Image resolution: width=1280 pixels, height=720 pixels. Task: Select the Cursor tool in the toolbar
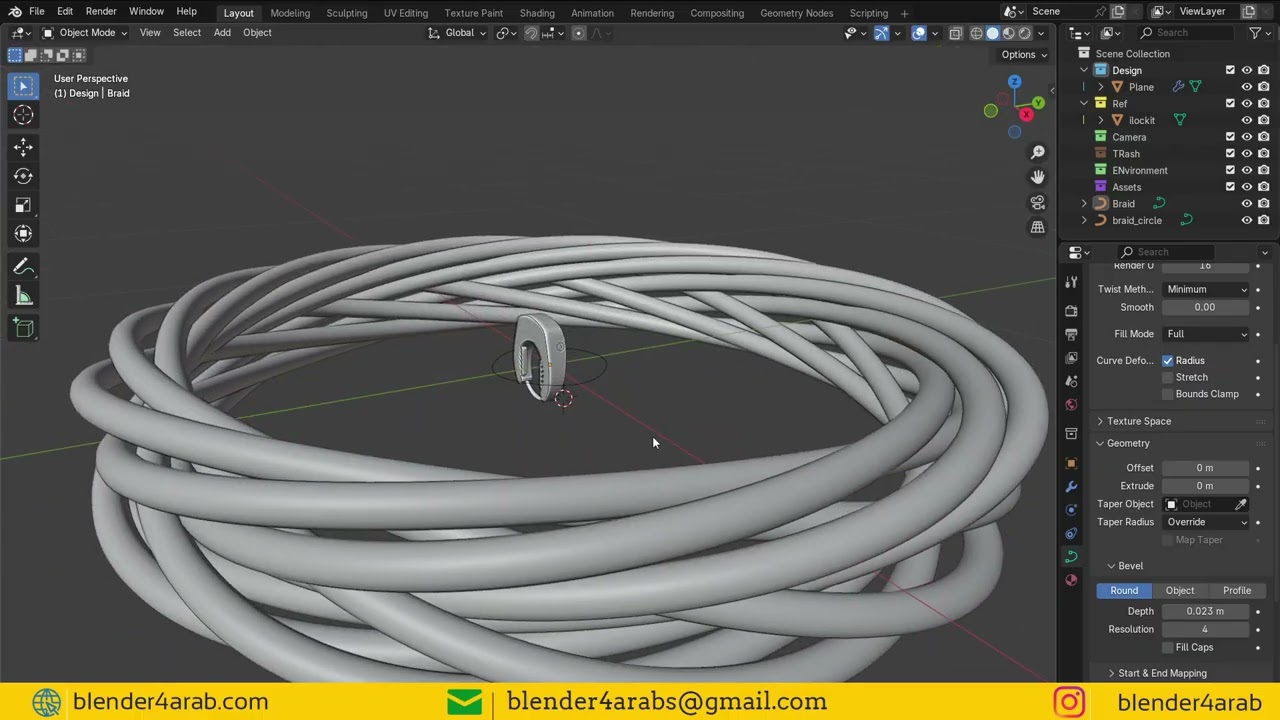(23, 115)
